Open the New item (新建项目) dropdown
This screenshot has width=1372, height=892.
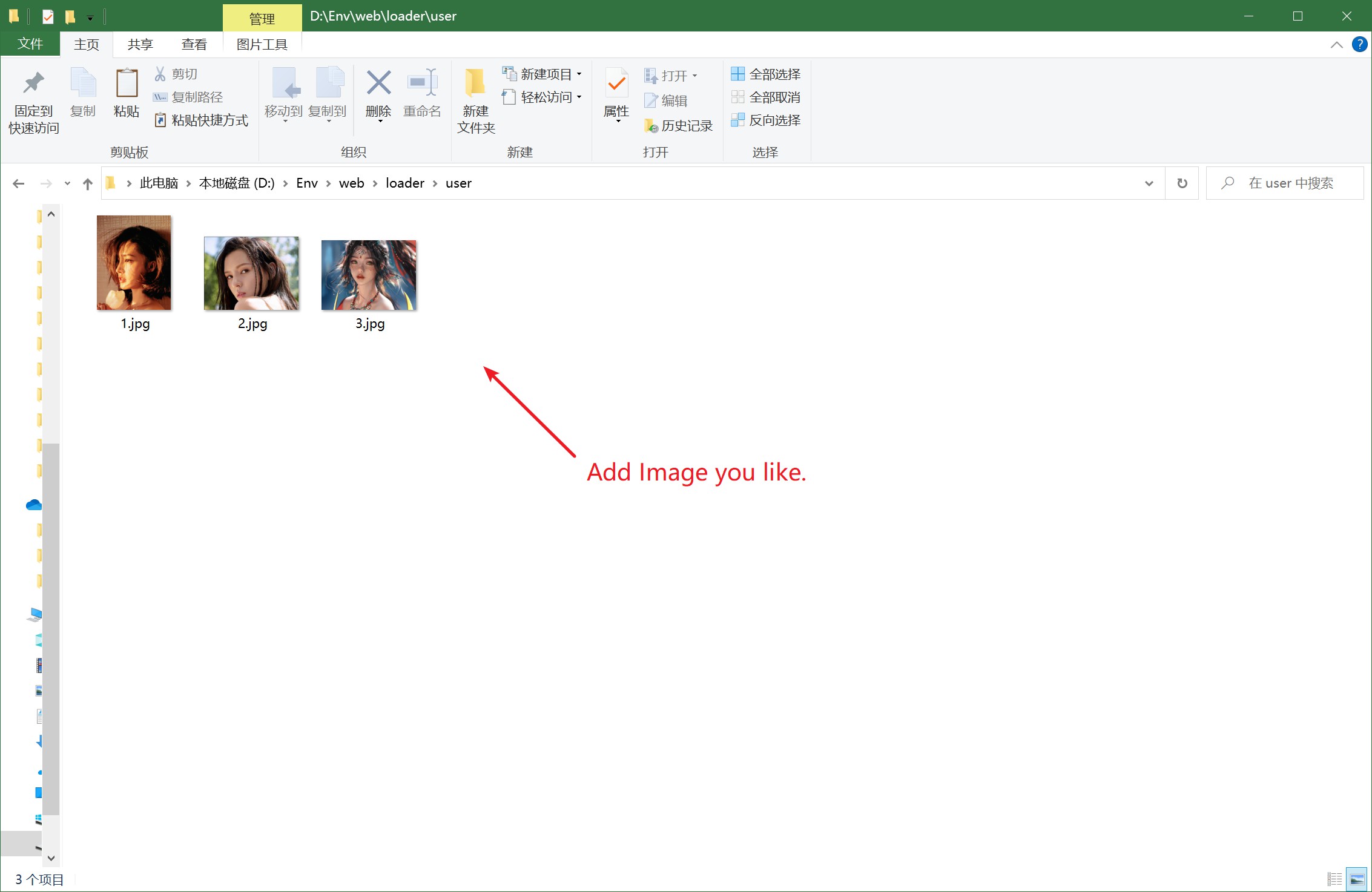pos(543,74)
